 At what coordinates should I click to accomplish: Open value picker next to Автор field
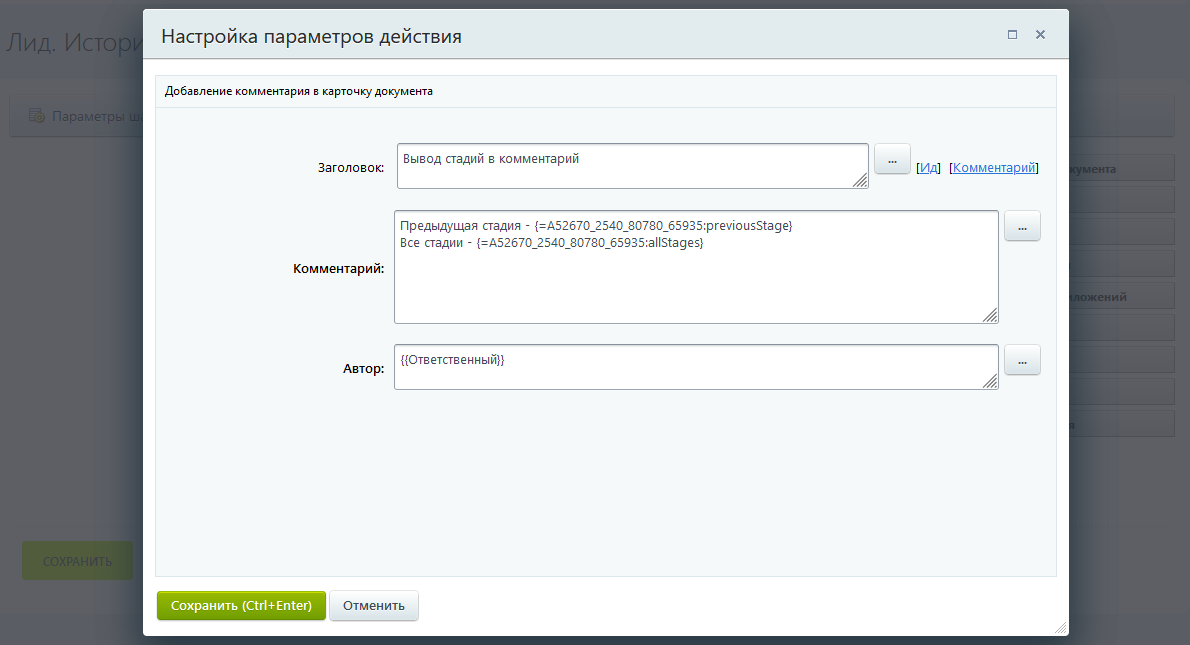click(1022, 360)
